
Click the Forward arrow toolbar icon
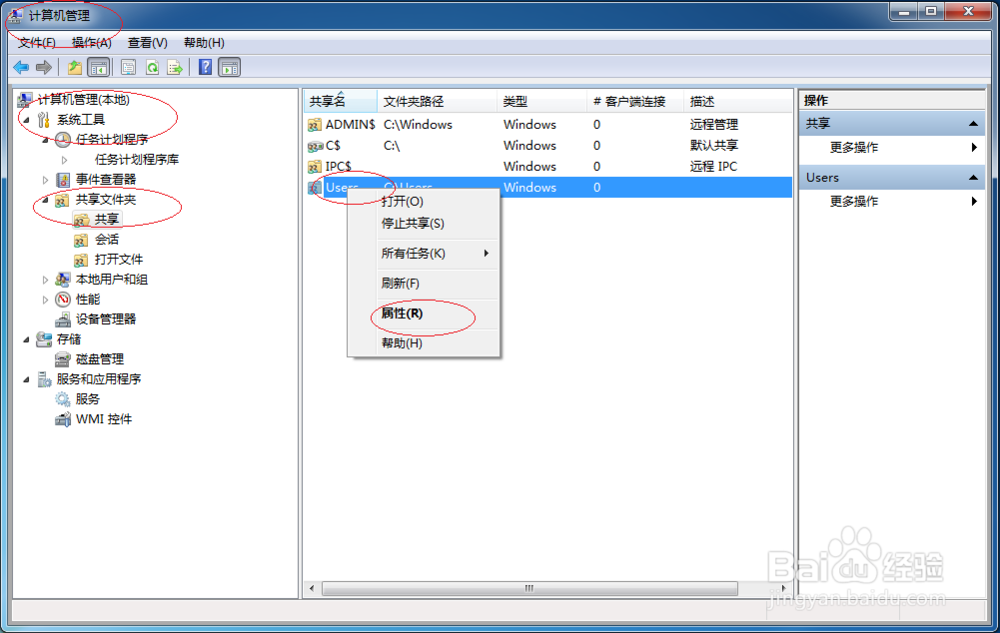[44, 67]
